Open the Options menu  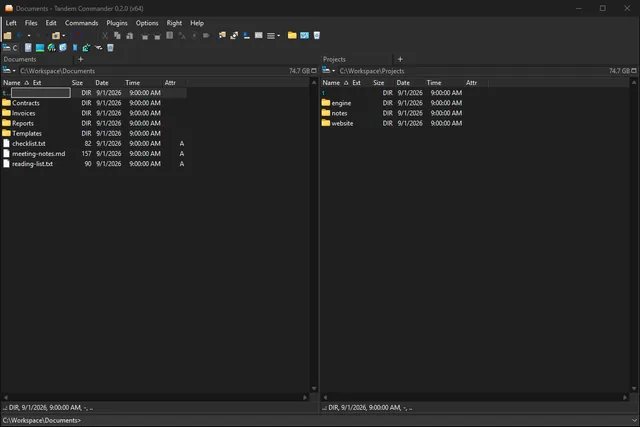pyautogui.click(x=147, y=23)
